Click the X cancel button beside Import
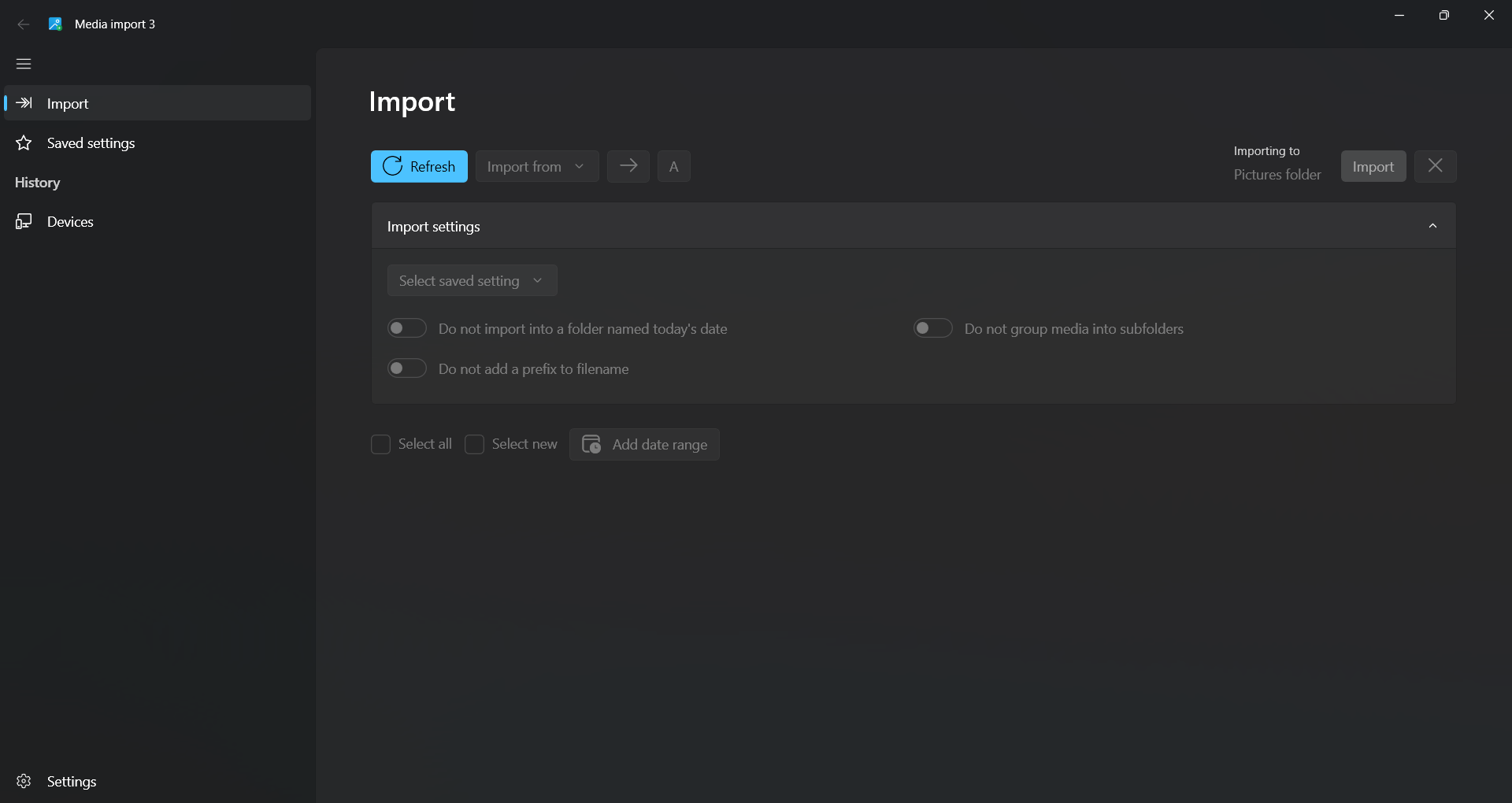The image size is (1512, 803). (x=1436, y=166)
